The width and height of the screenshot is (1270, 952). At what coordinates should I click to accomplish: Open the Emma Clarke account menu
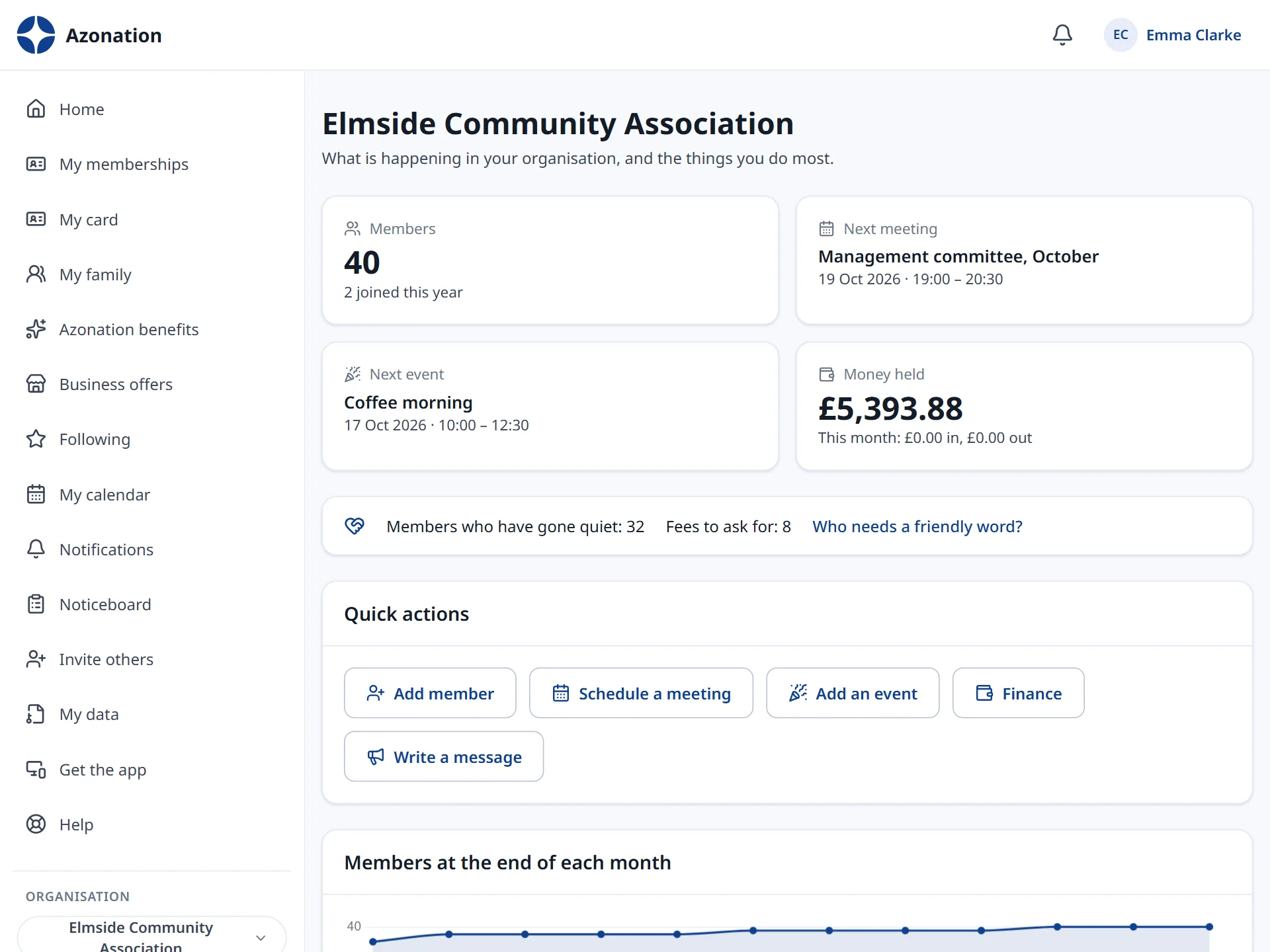(1173, 35)
